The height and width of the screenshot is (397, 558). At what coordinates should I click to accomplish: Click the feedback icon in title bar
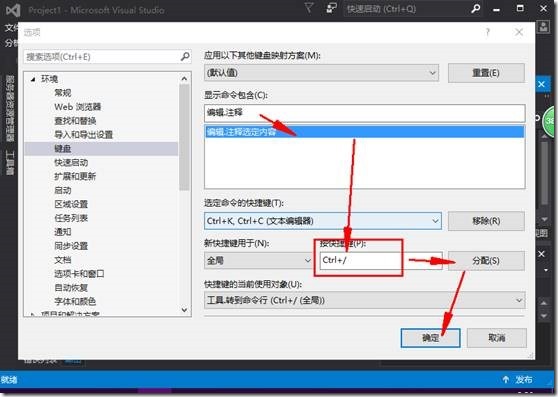(x=331, y=8)
